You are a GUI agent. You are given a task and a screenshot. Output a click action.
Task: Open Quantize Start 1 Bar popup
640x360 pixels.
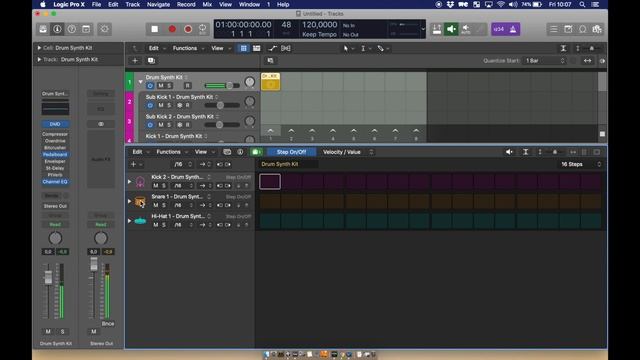tap(545, 60)
